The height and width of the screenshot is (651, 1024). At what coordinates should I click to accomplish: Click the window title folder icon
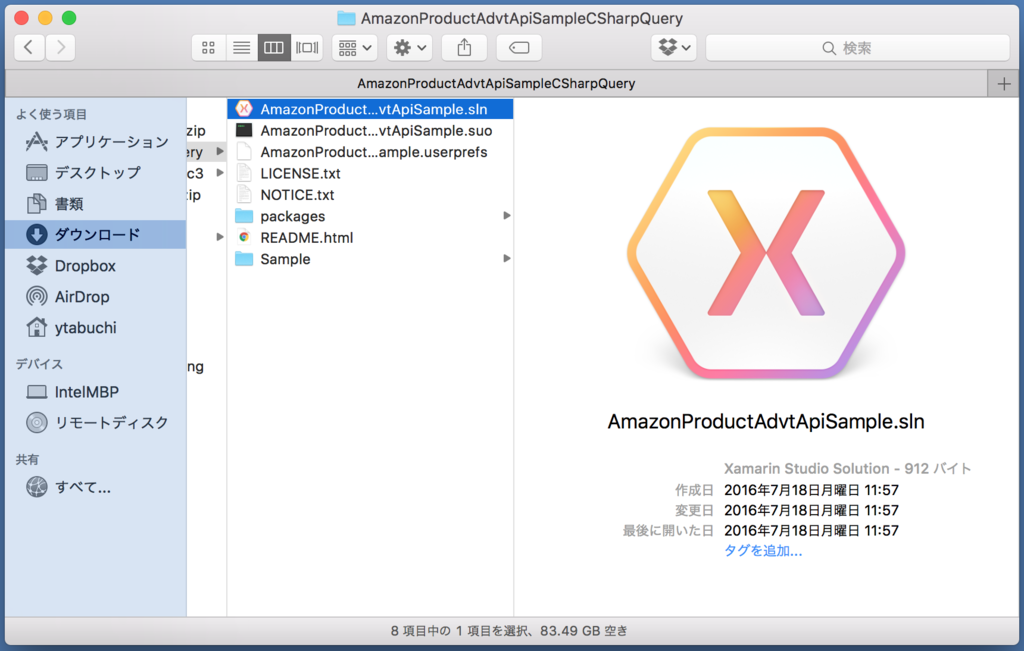coord(346,18)
